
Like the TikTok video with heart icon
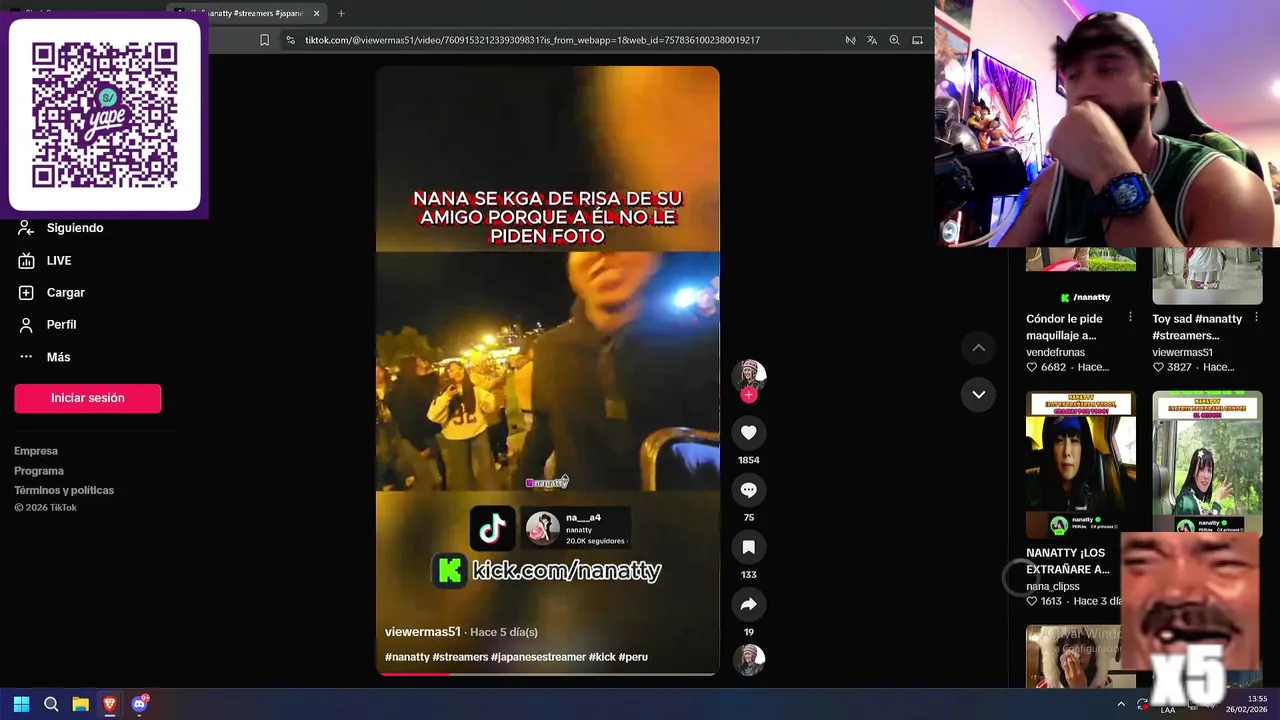click(x=748, y=433)
